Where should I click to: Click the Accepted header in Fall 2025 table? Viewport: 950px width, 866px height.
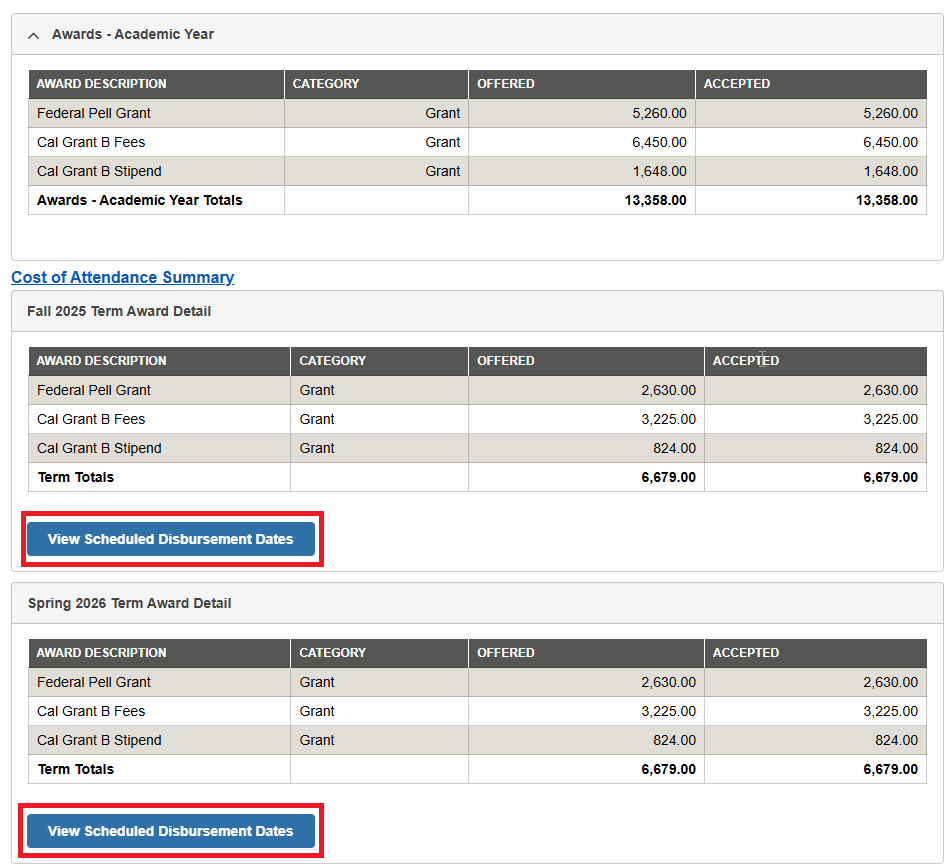tap(746, 361)
